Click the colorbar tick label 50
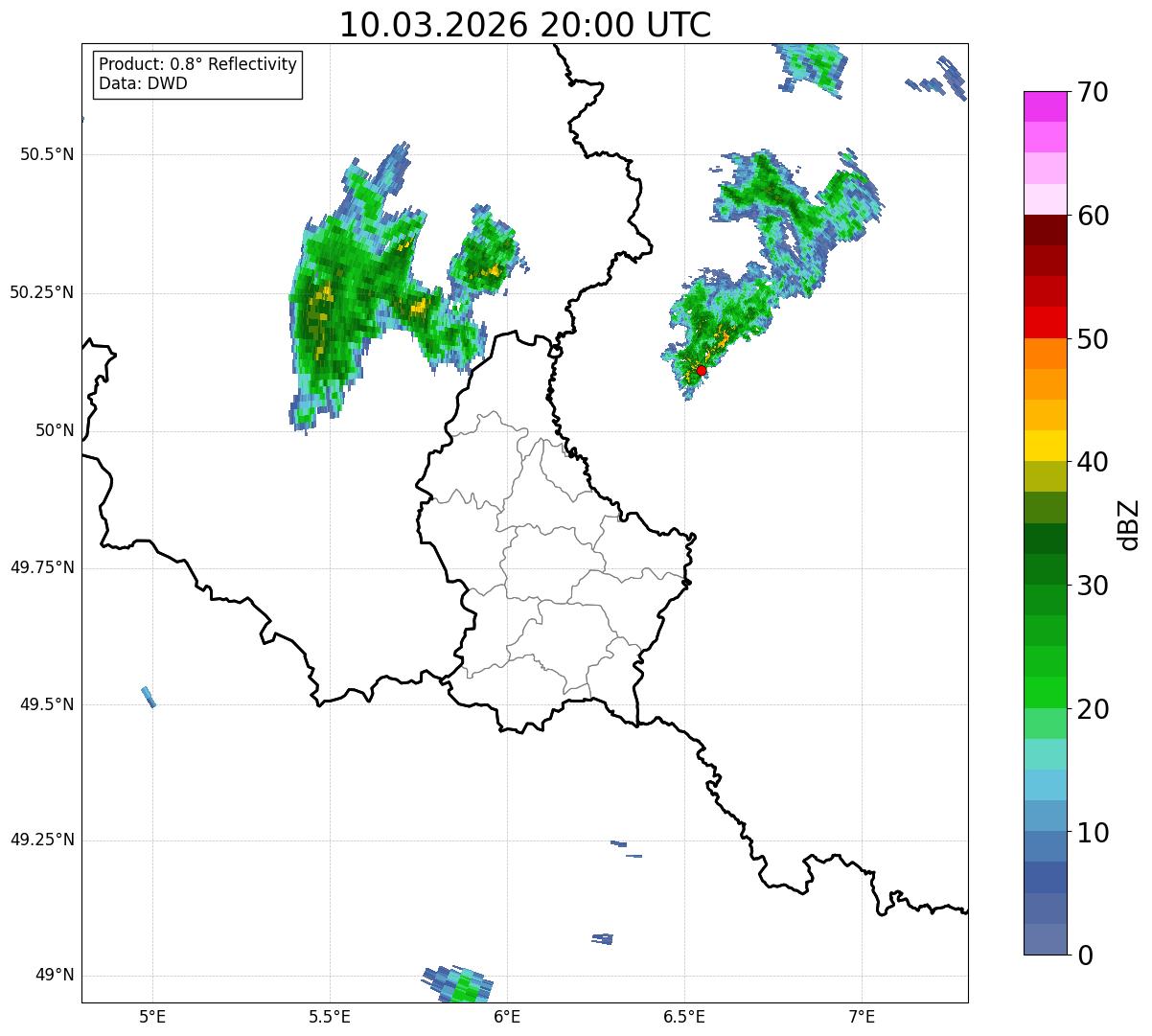 tap(1093, 339)
